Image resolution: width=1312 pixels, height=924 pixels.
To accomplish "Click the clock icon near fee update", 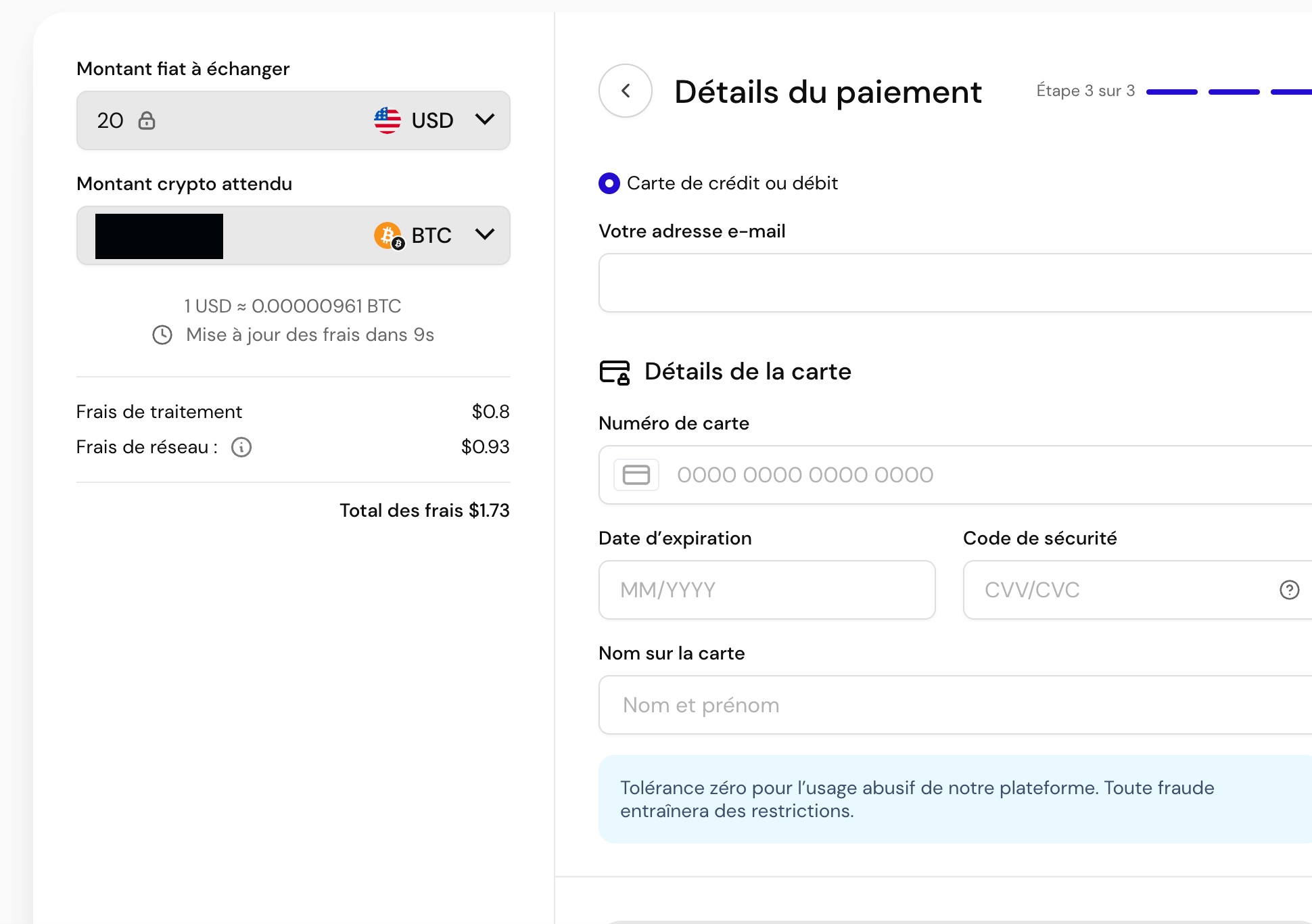I will (162, 335).
